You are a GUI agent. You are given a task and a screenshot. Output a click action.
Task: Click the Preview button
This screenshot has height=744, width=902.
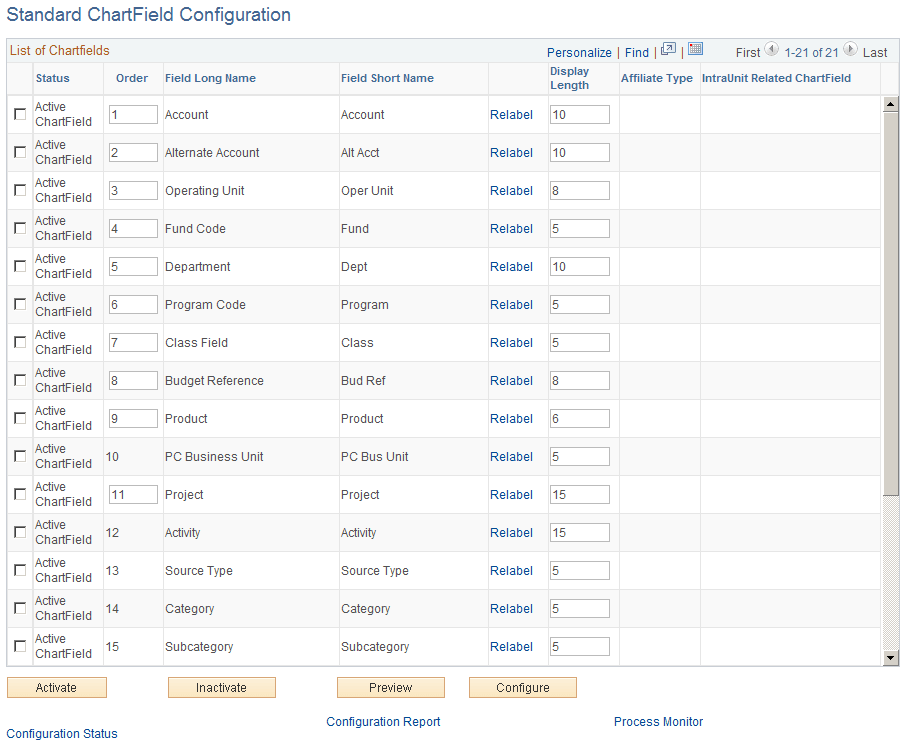pos(390,687)
